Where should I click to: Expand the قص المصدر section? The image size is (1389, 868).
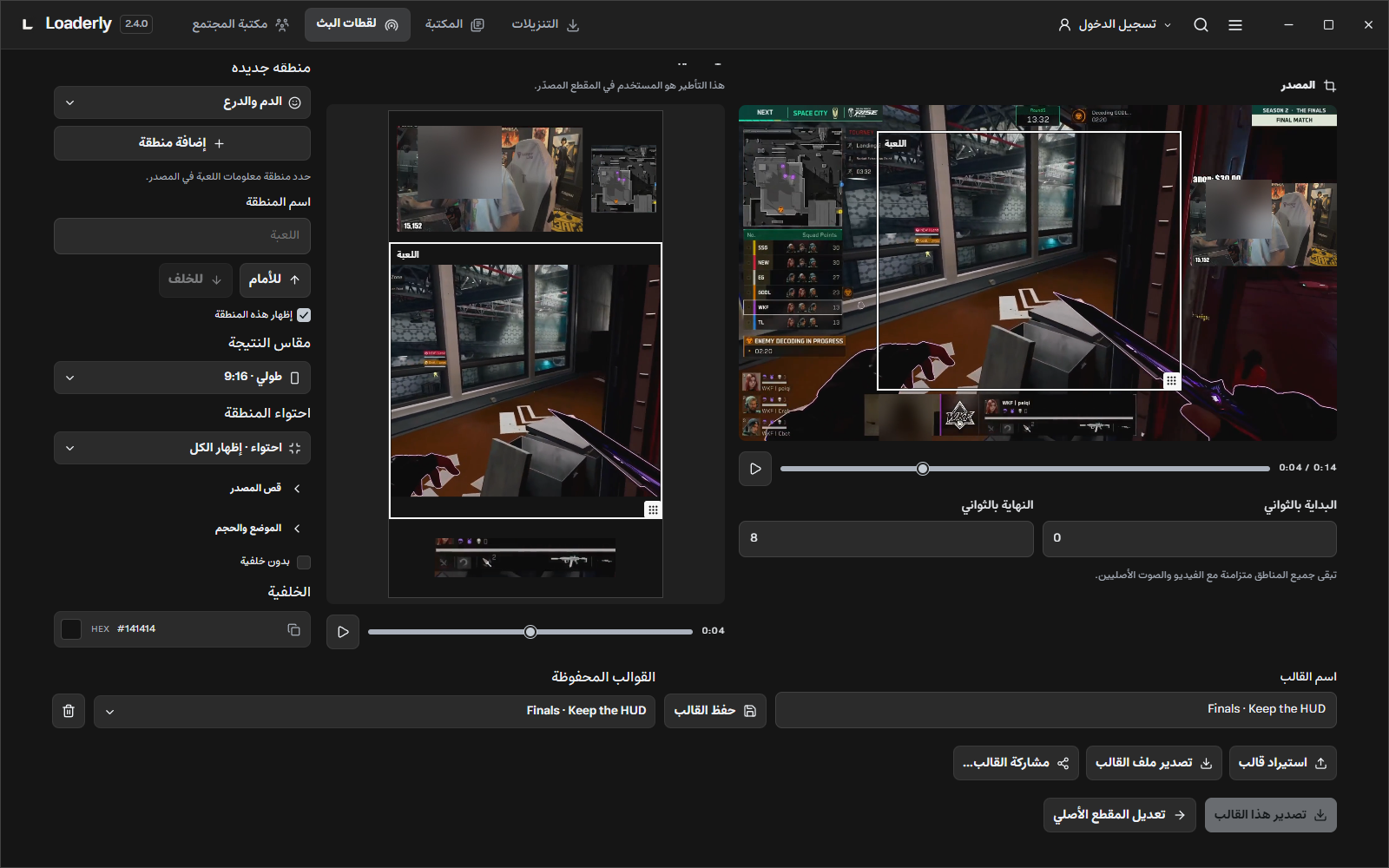(x=265, y=489)
